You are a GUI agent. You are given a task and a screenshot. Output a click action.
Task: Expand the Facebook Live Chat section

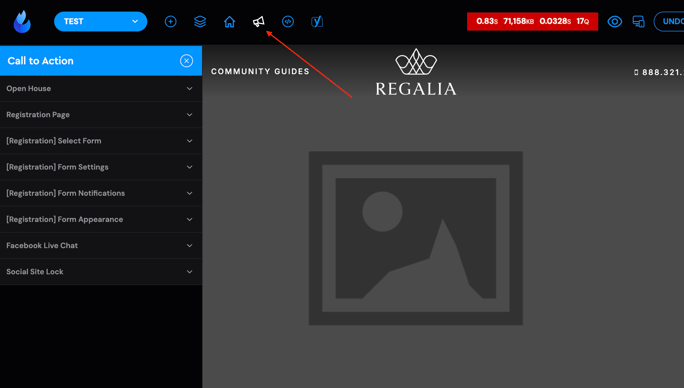pyautogui.click(x=101, y=246)
